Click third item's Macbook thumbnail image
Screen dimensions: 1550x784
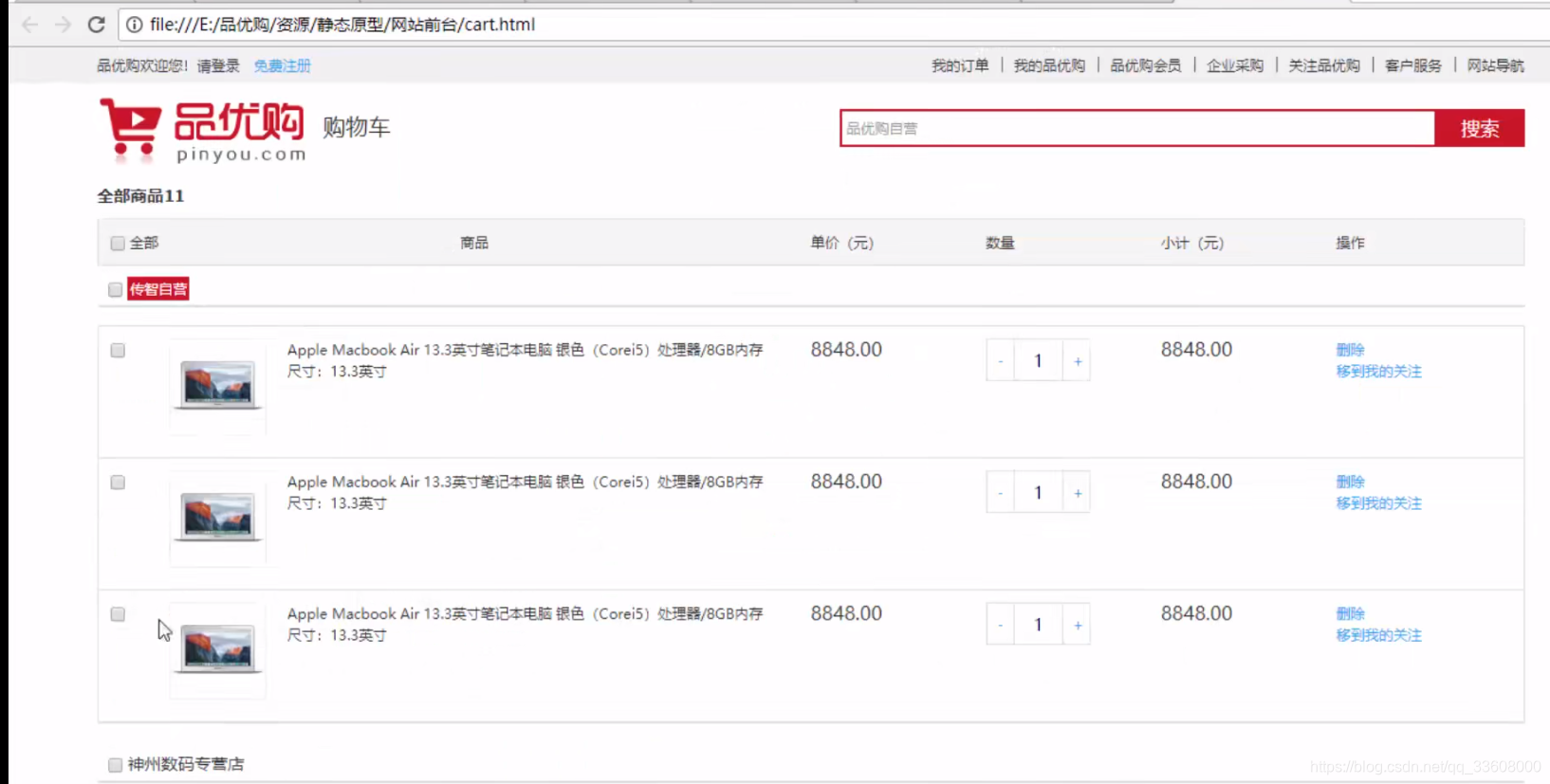pos(218,649)
